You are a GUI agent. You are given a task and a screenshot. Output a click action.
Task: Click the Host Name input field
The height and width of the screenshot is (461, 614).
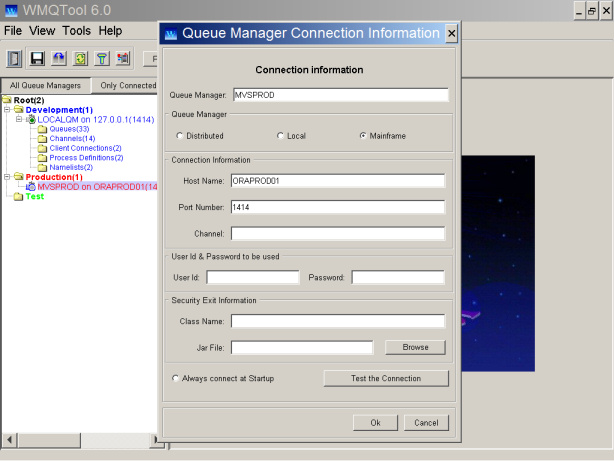pyautogui.click(x=338, y=181)
